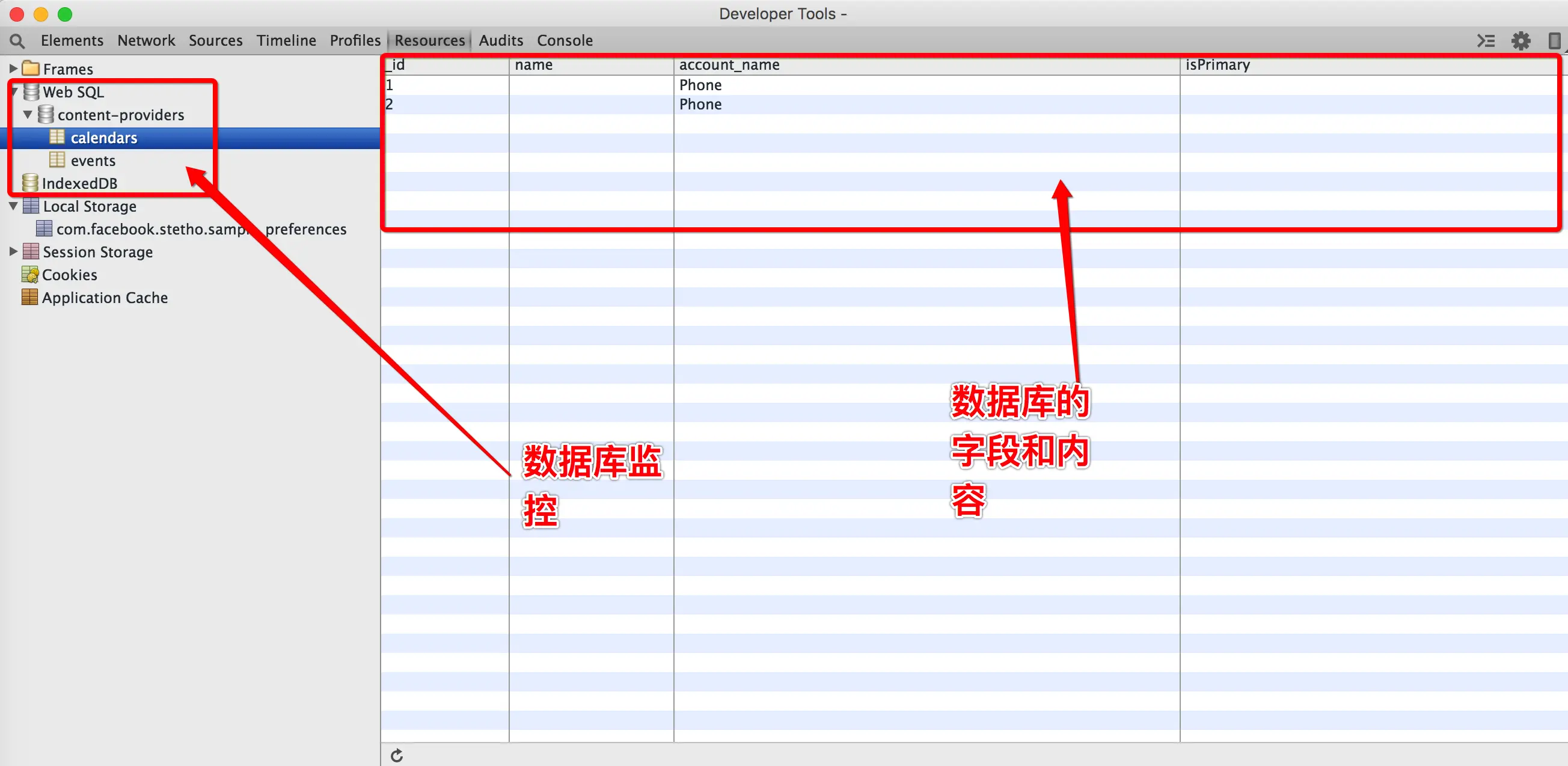
Task: Click the search magnifier icon
Action: (x=17, y=41)
